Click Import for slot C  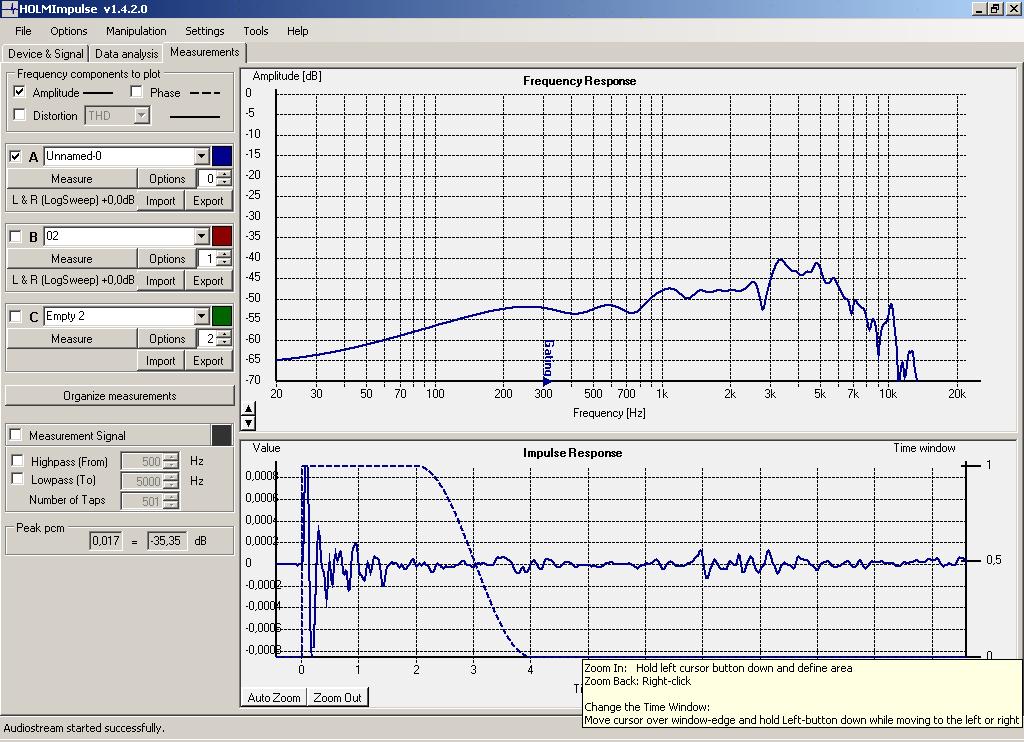click(161, 361)
